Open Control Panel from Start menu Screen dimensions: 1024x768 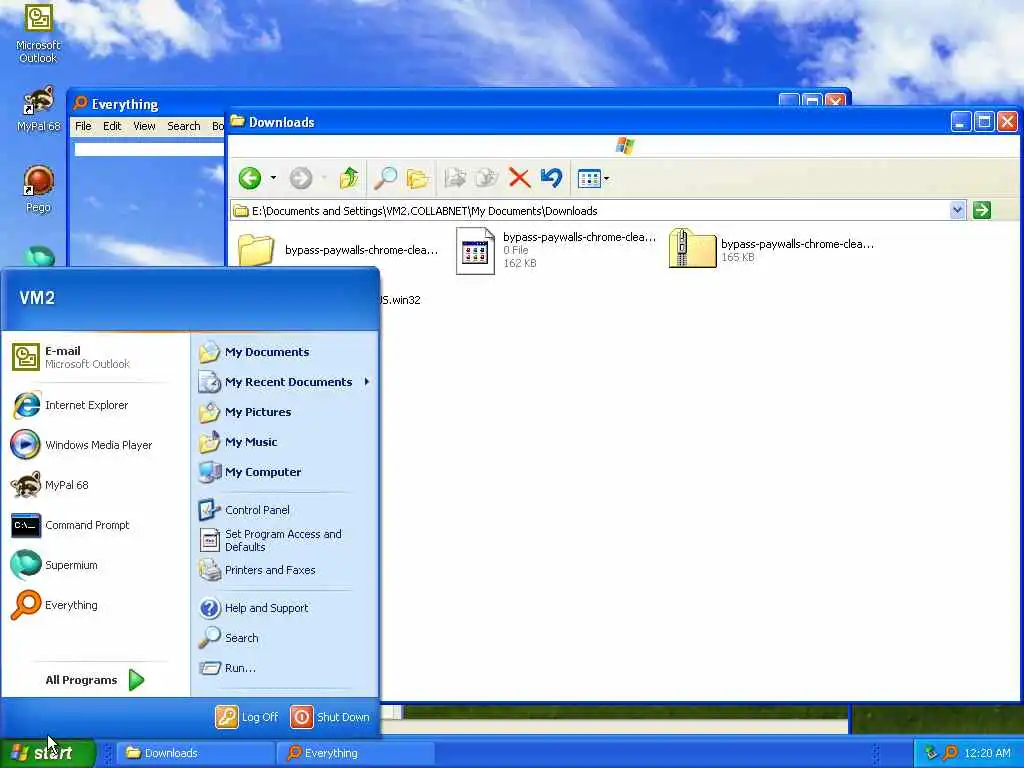tap(285, 510)
